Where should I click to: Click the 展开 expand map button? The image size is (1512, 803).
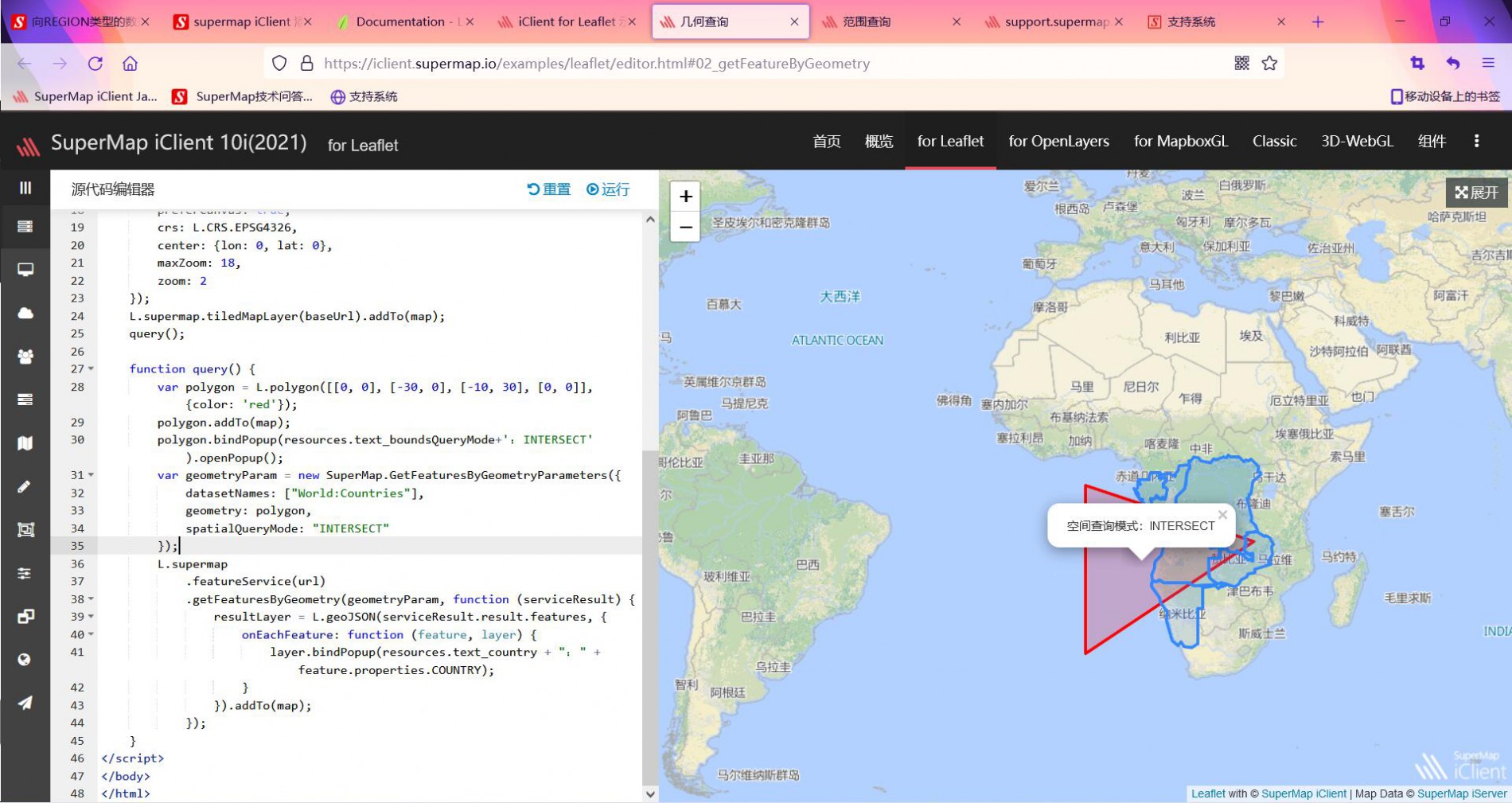(1476, 193)
